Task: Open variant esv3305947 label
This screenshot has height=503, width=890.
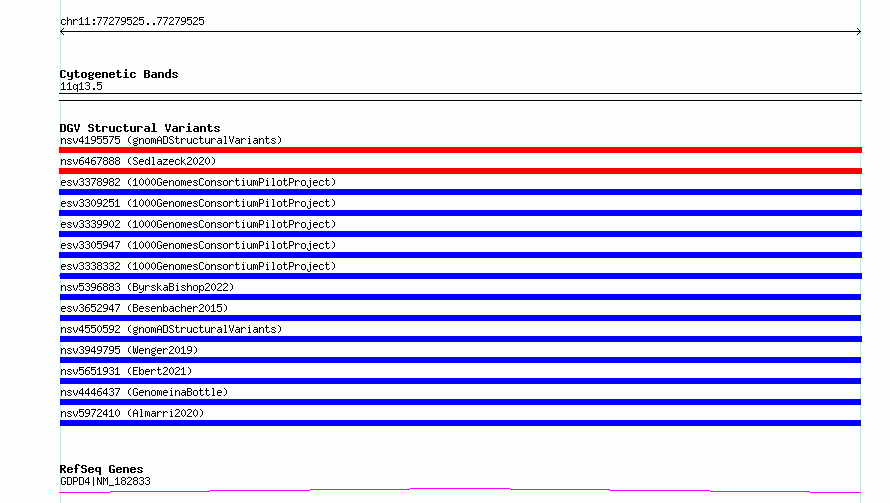Action: (198, 245)
